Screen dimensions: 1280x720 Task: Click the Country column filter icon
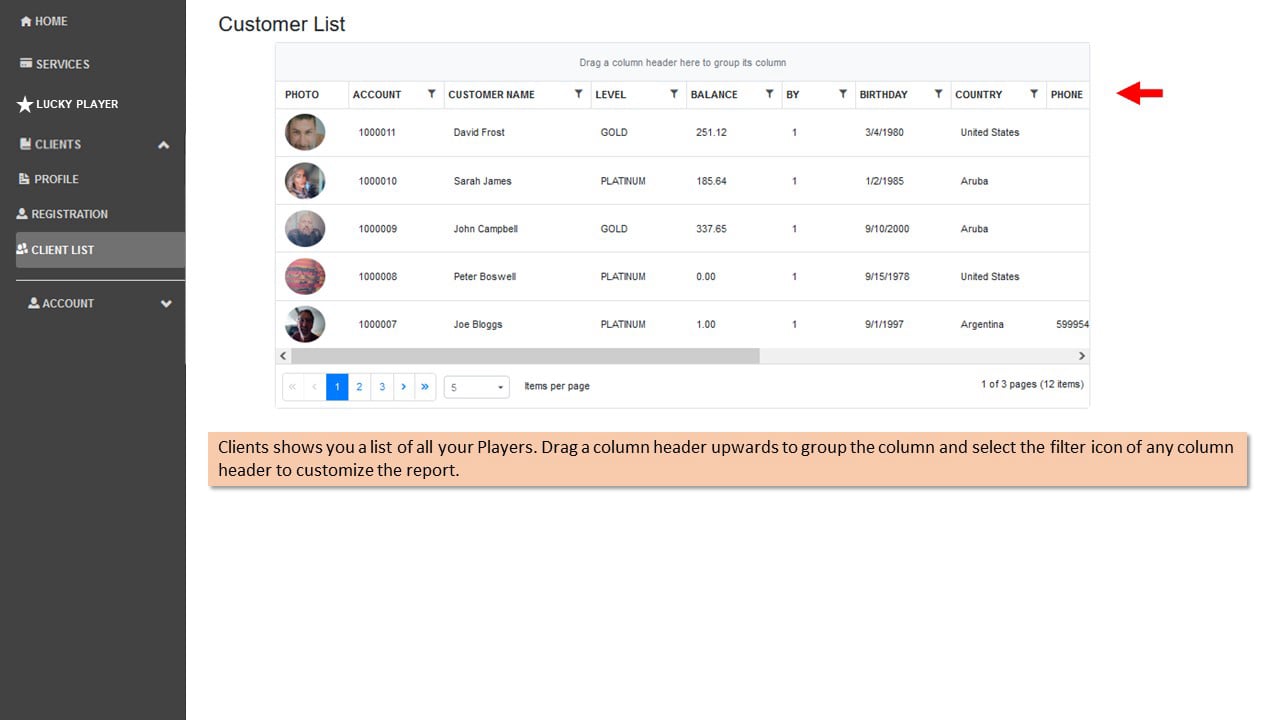1034,94
